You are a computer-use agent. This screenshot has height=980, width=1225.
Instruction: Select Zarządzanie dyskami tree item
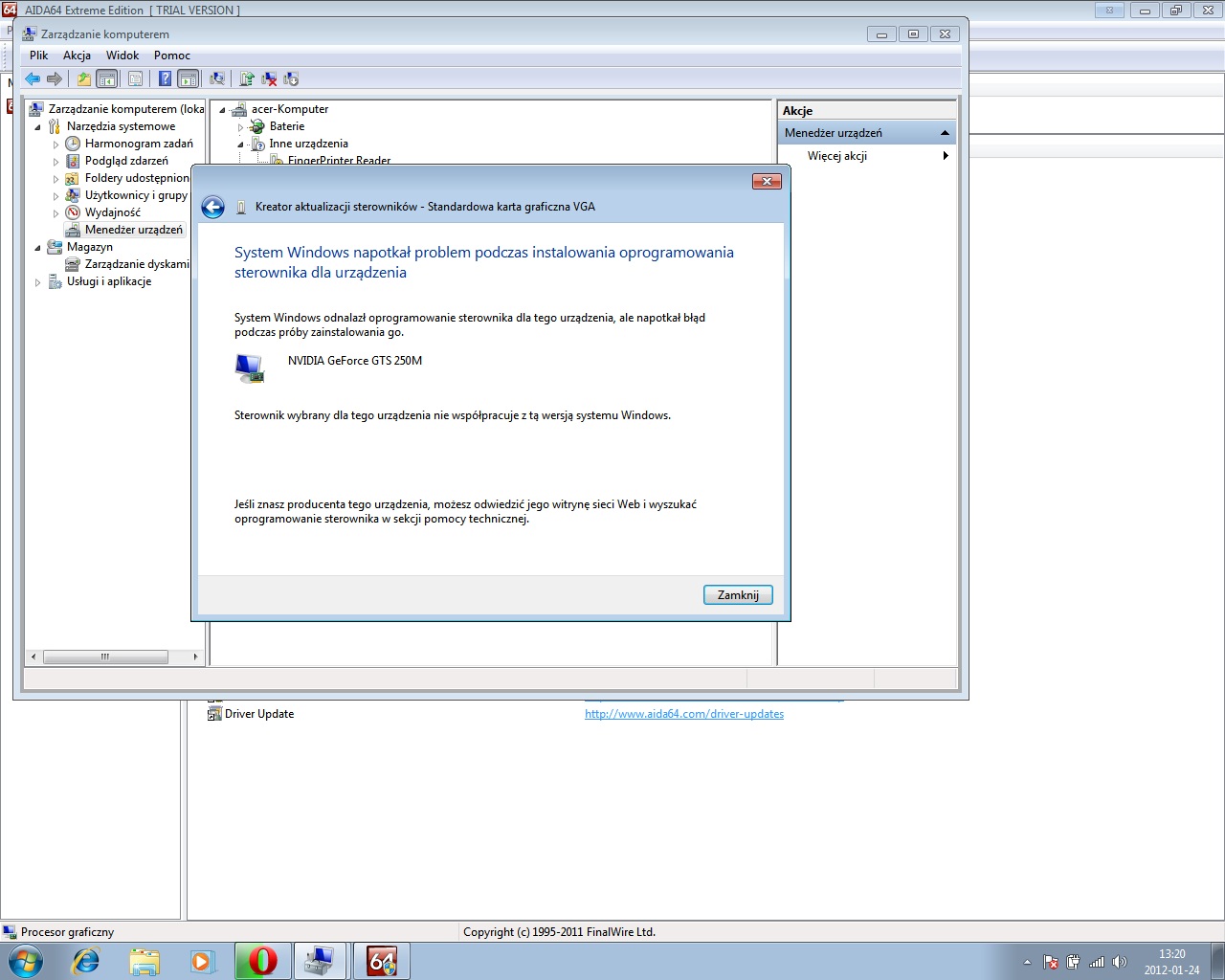pyautogui.click(x=137, y=264)
